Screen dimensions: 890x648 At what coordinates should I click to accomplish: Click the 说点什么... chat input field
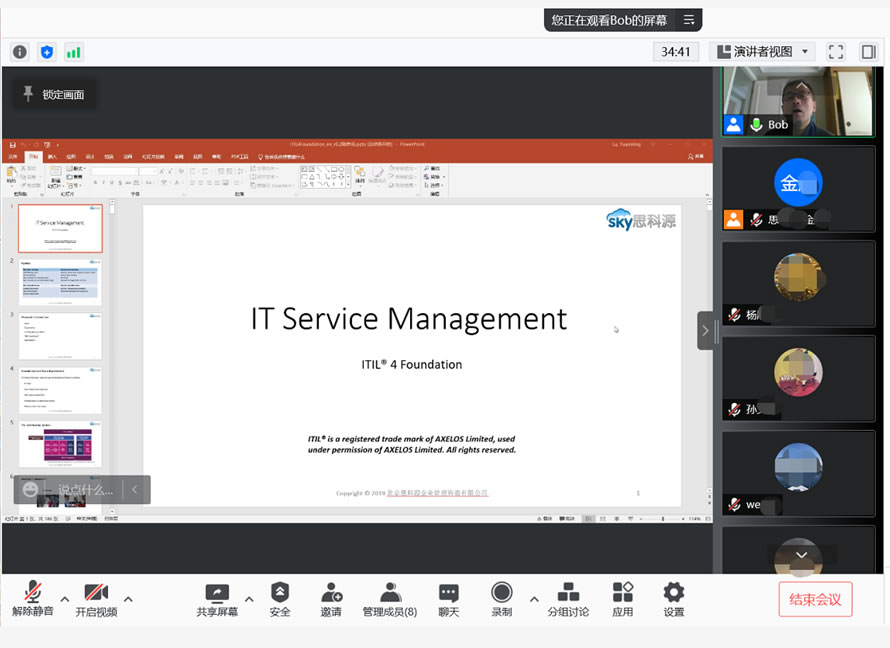click(85, 490)
